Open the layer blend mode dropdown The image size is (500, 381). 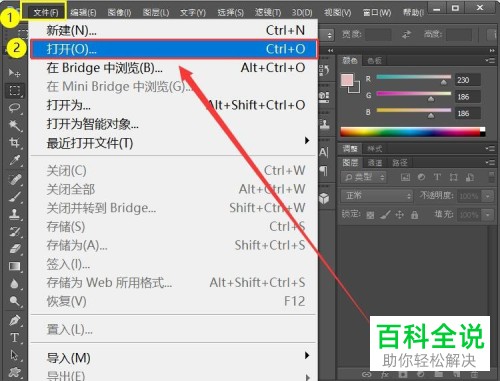377,196
